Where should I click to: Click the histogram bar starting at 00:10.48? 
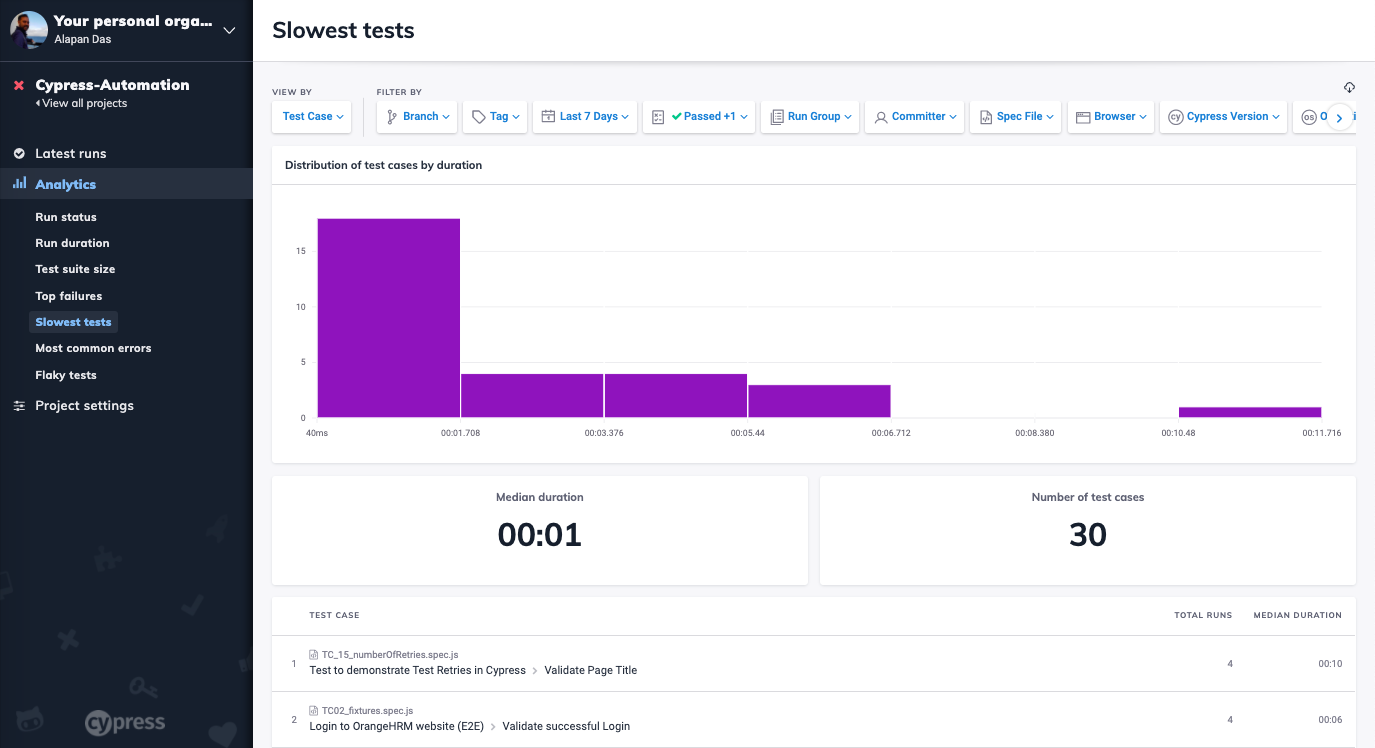click(1250, 412)
